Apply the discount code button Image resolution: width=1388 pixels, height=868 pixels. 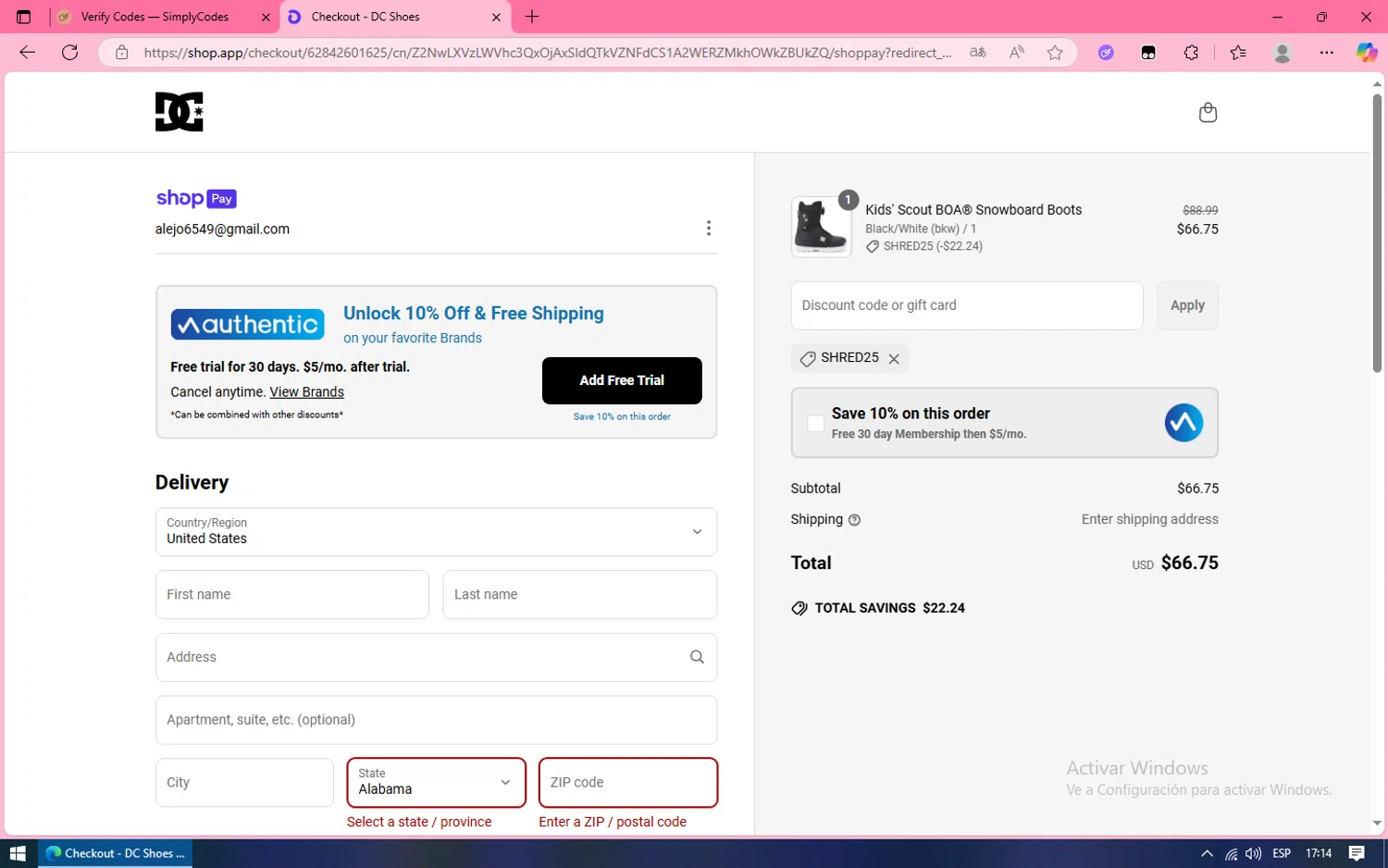1187,305
